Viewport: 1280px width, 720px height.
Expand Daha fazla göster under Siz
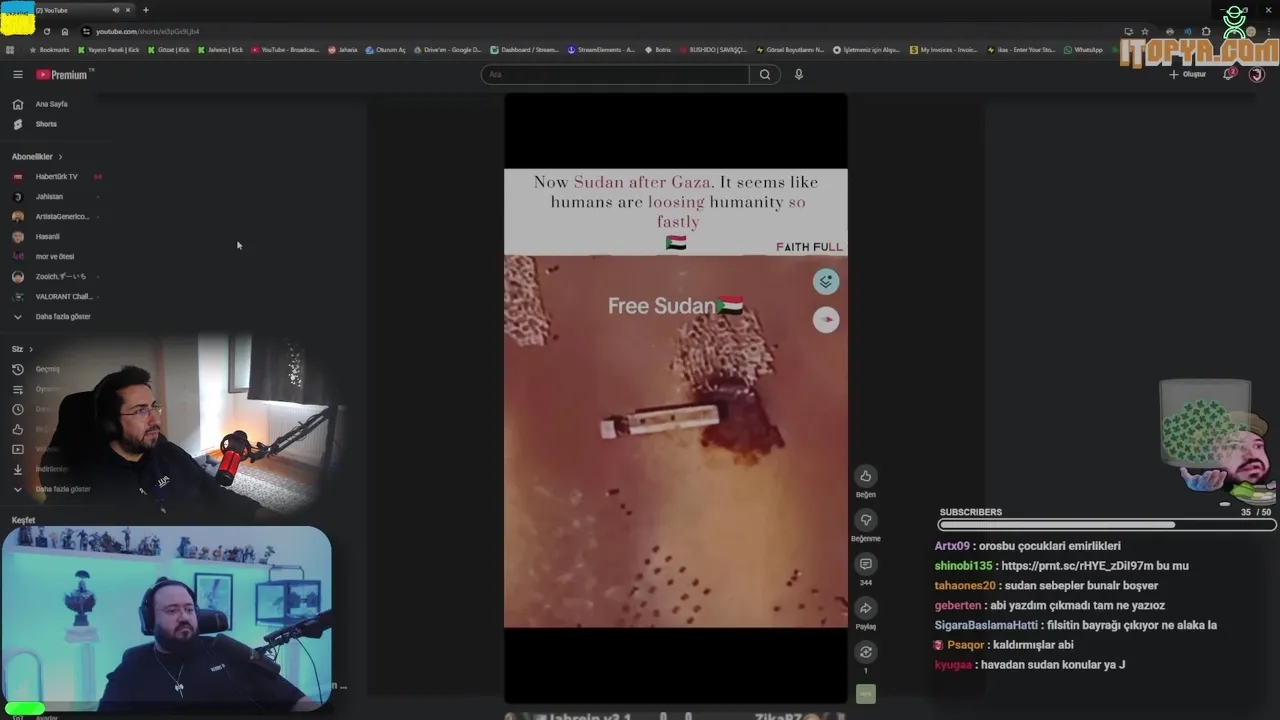click(x=52, y=489)
